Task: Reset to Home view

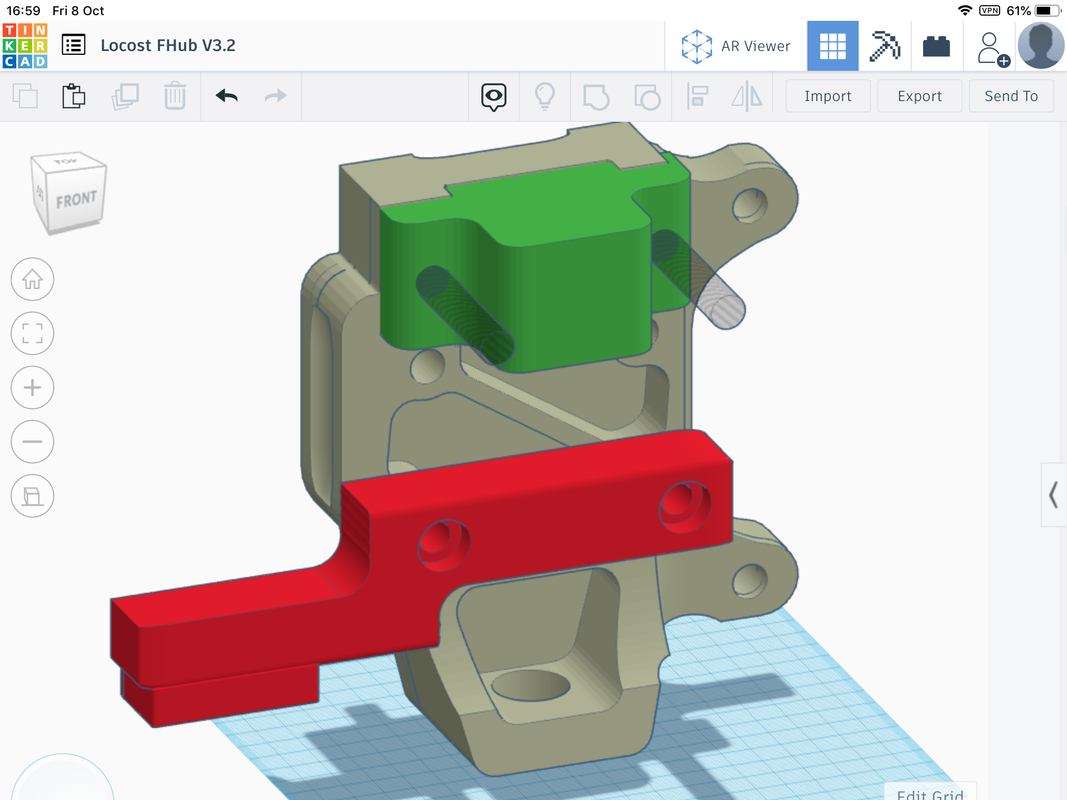Action: [32, 279]
